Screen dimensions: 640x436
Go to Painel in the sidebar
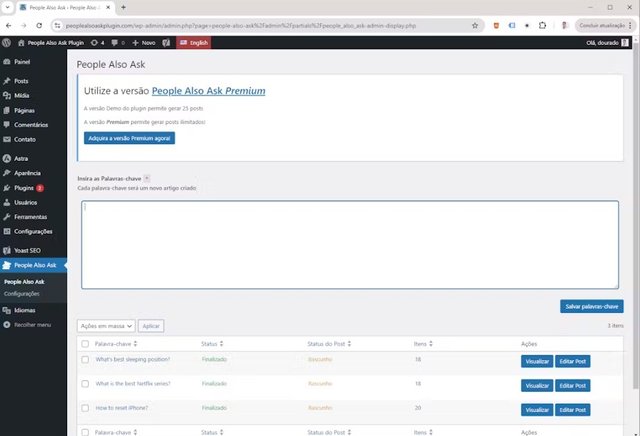(22, 62)
